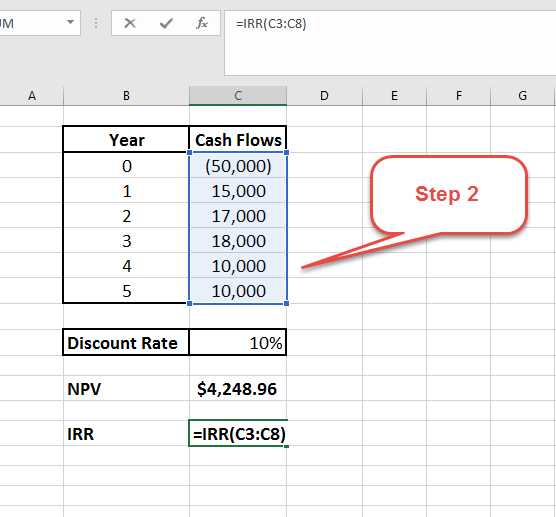
Task: Confirm the formula with the checkmark icon
Action: [166, 23]
